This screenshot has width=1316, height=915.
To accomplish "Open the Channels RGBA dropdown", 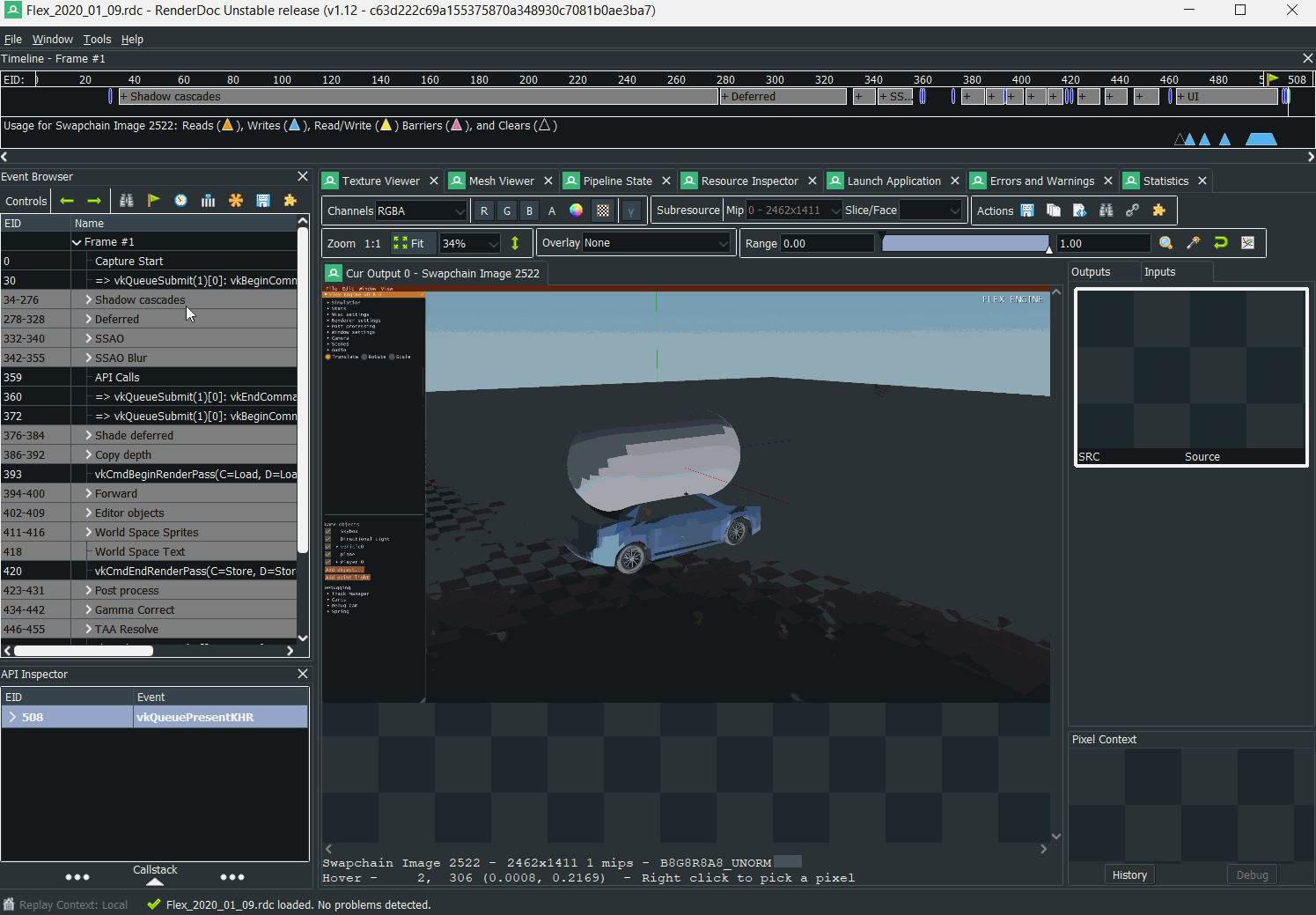I will tap(422, 210).
